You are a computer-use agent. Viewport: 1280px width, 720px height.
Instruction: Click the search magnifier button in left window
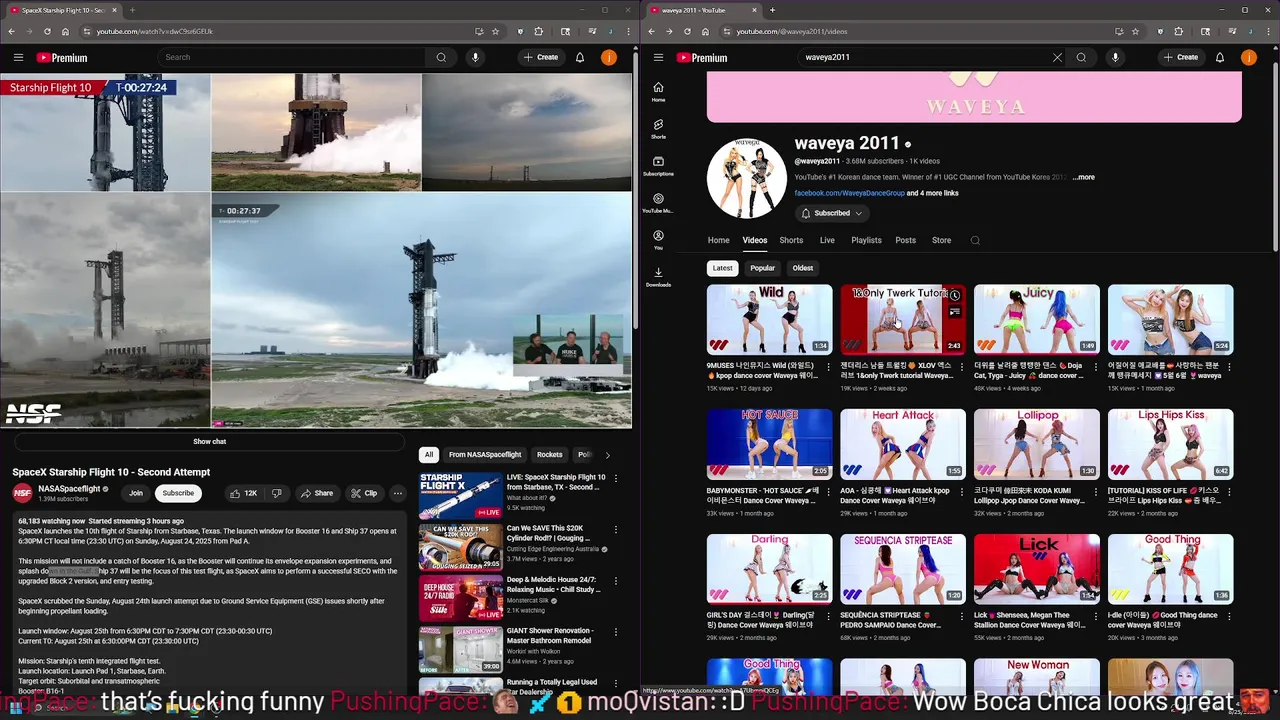pyautogui.click(x=441, y=57)
